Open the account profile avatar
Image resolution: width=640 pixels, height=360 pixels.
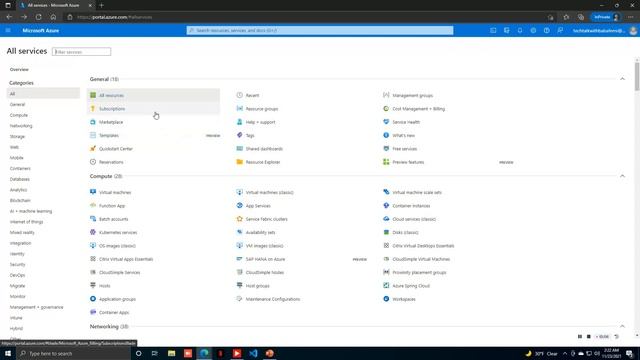point(633,31)
